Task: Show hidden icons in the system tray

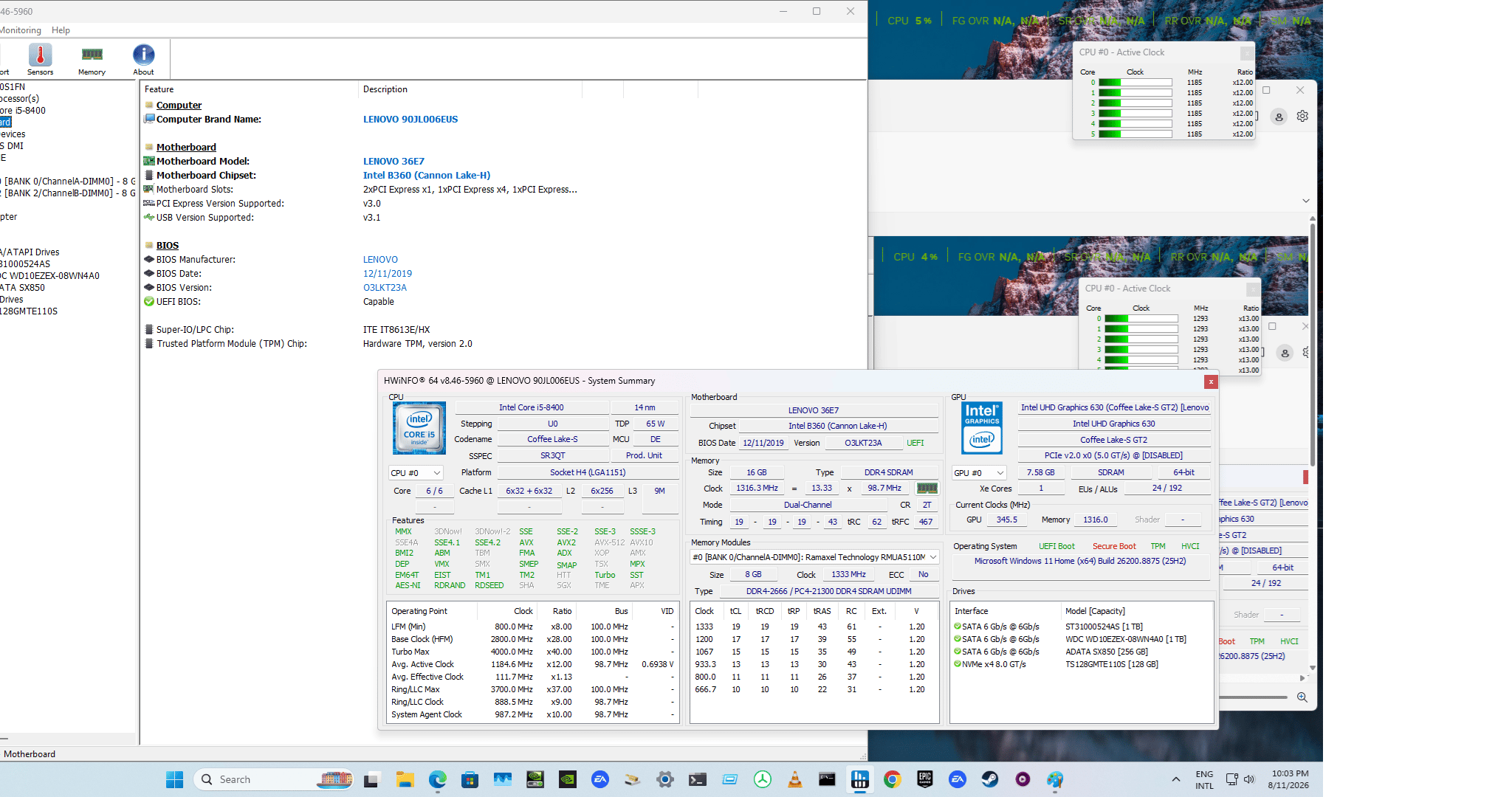Action: 1175,779
